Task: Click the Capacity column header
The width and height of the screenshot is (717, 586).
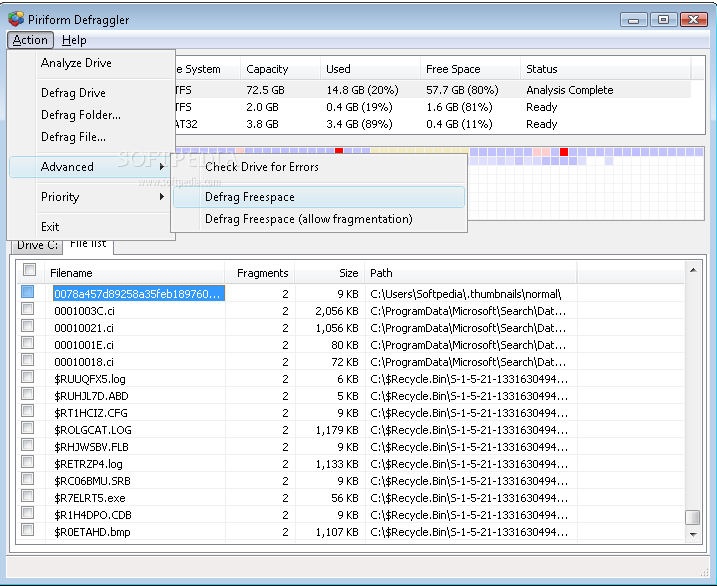Action: click(x=280, y=69)
